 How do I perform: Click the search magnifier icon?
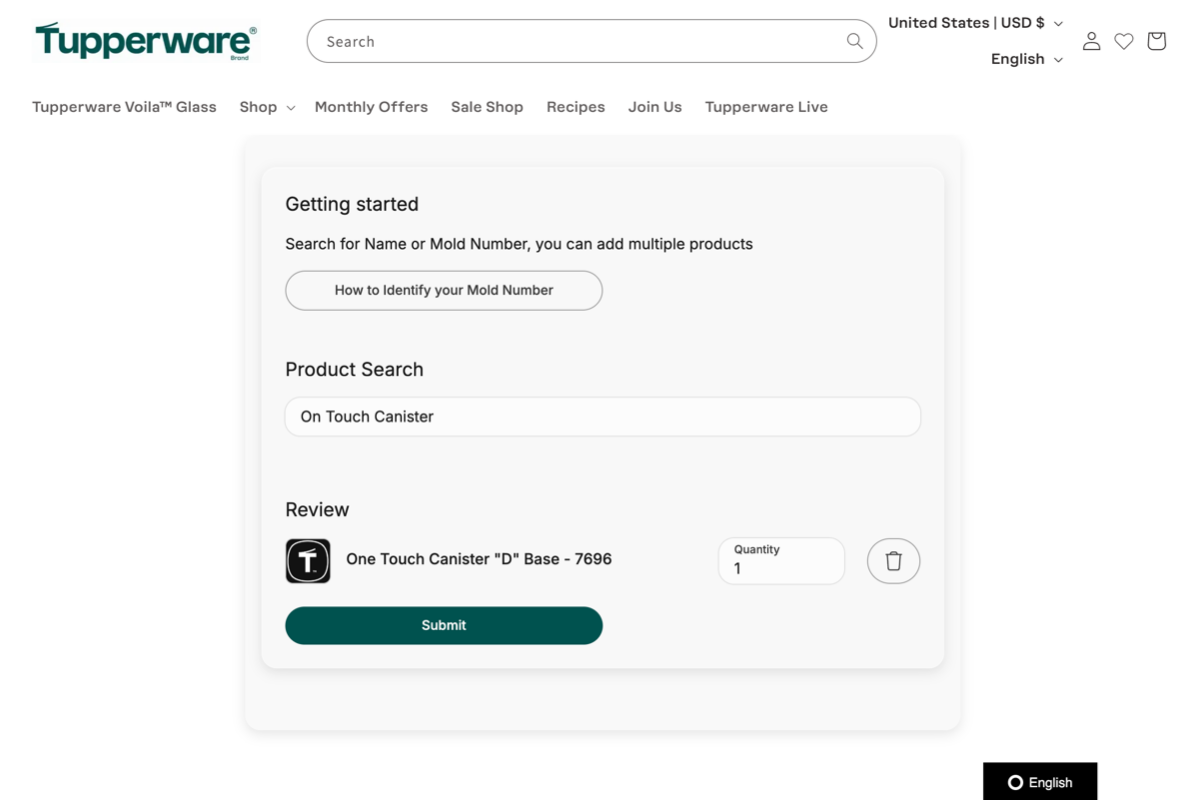(x=854, y=41)
